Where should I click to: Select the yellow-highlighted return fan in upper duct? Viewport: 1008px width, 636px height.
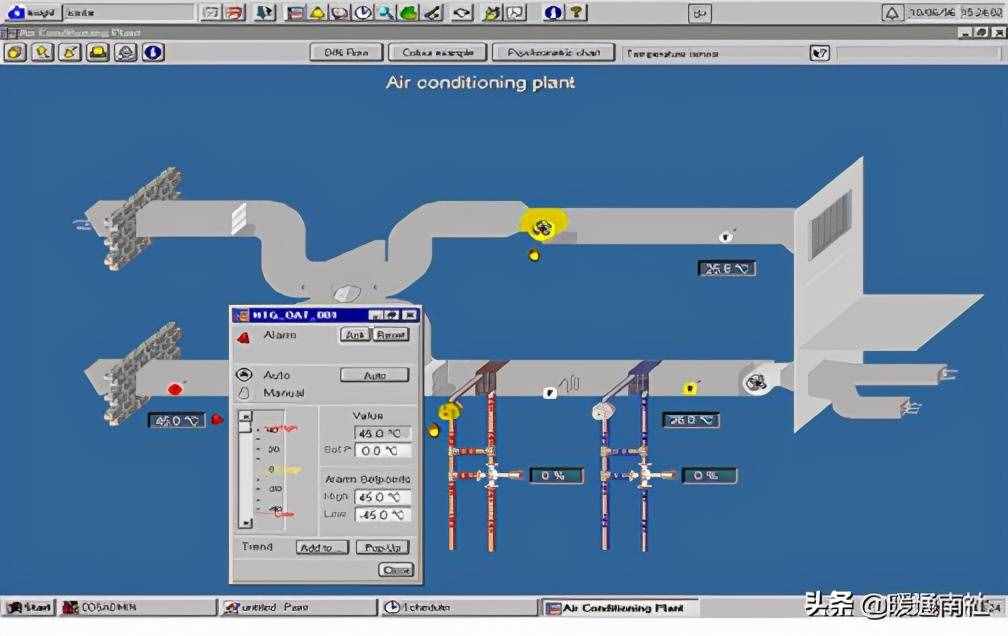coord(543,224)
